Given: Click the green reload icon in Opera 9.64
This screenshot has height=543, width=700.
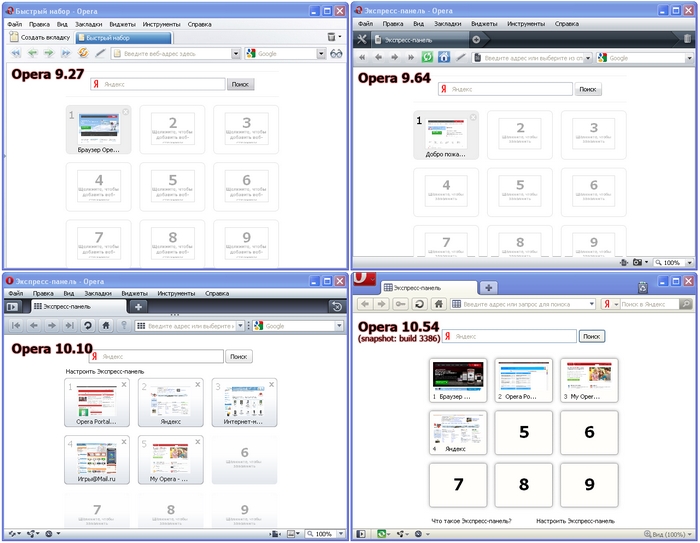Looking at the screenshot, I should (x=427, y=57).
